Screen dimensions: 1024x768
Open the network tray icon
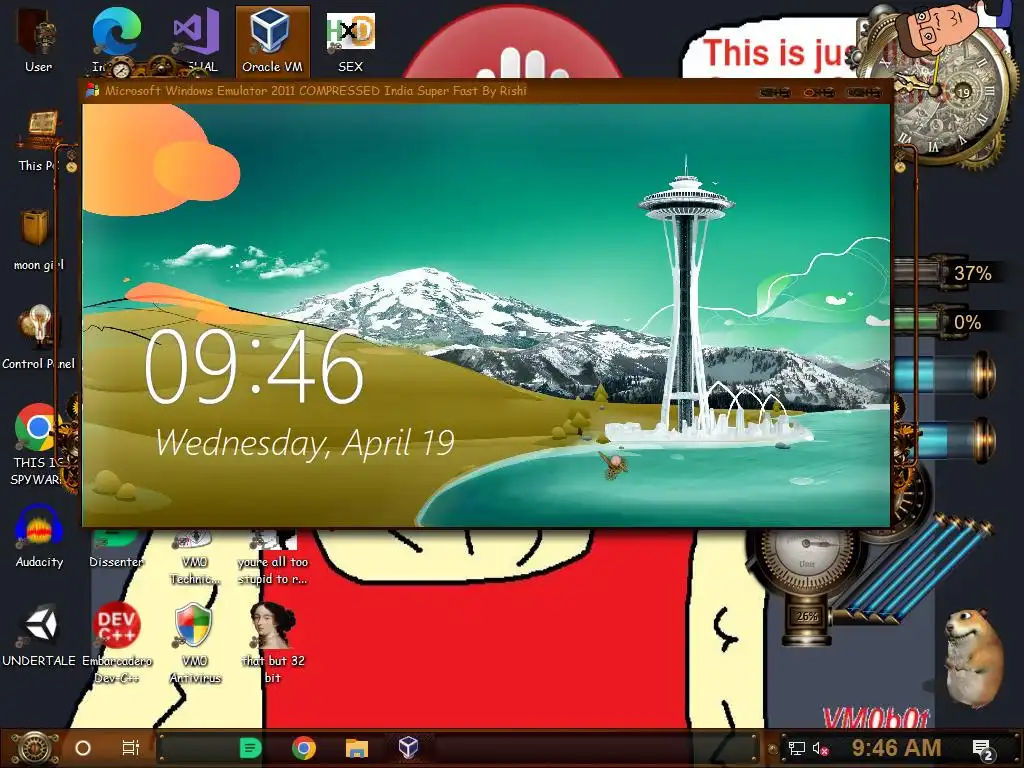797,748
